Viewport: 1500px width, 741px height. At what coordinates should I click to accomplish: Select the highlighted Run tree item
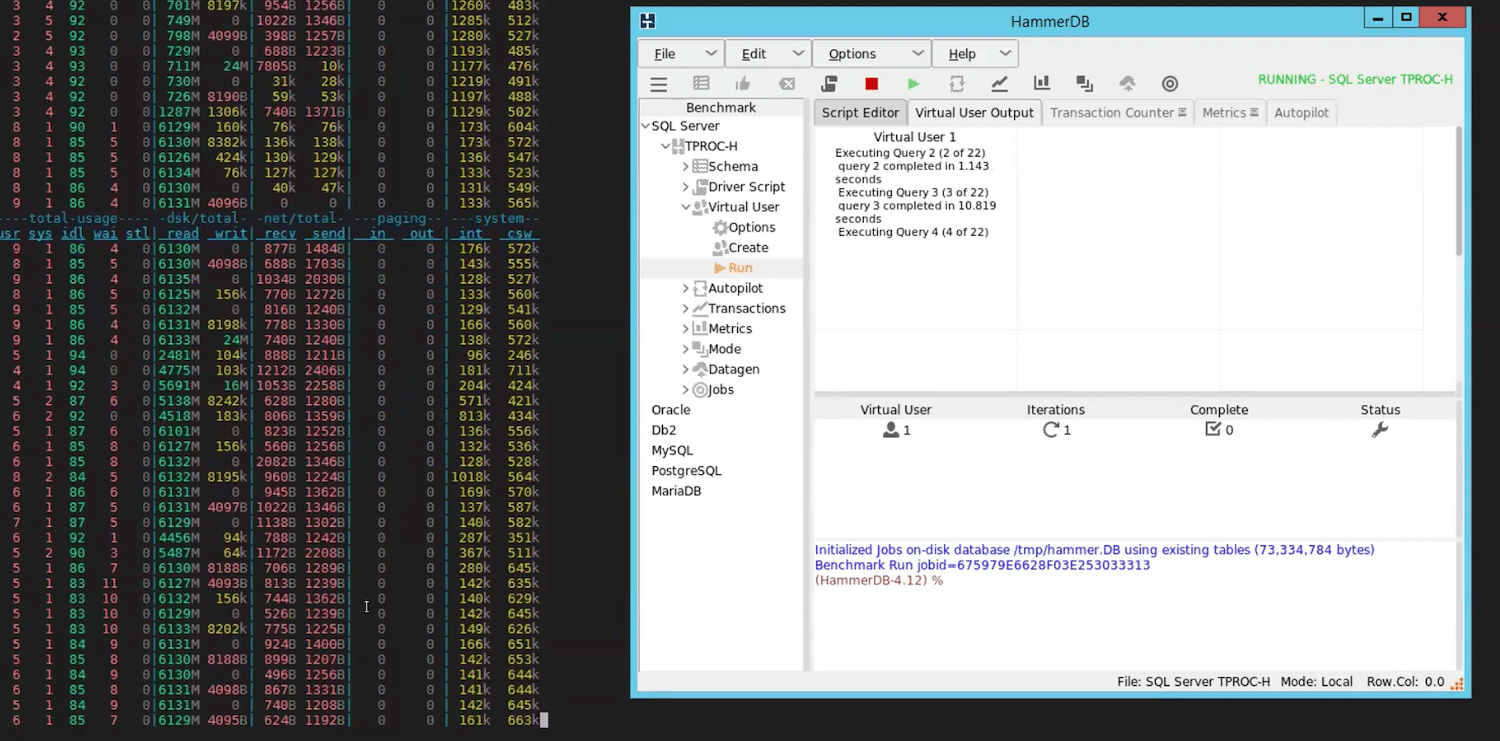coord(740,268)
